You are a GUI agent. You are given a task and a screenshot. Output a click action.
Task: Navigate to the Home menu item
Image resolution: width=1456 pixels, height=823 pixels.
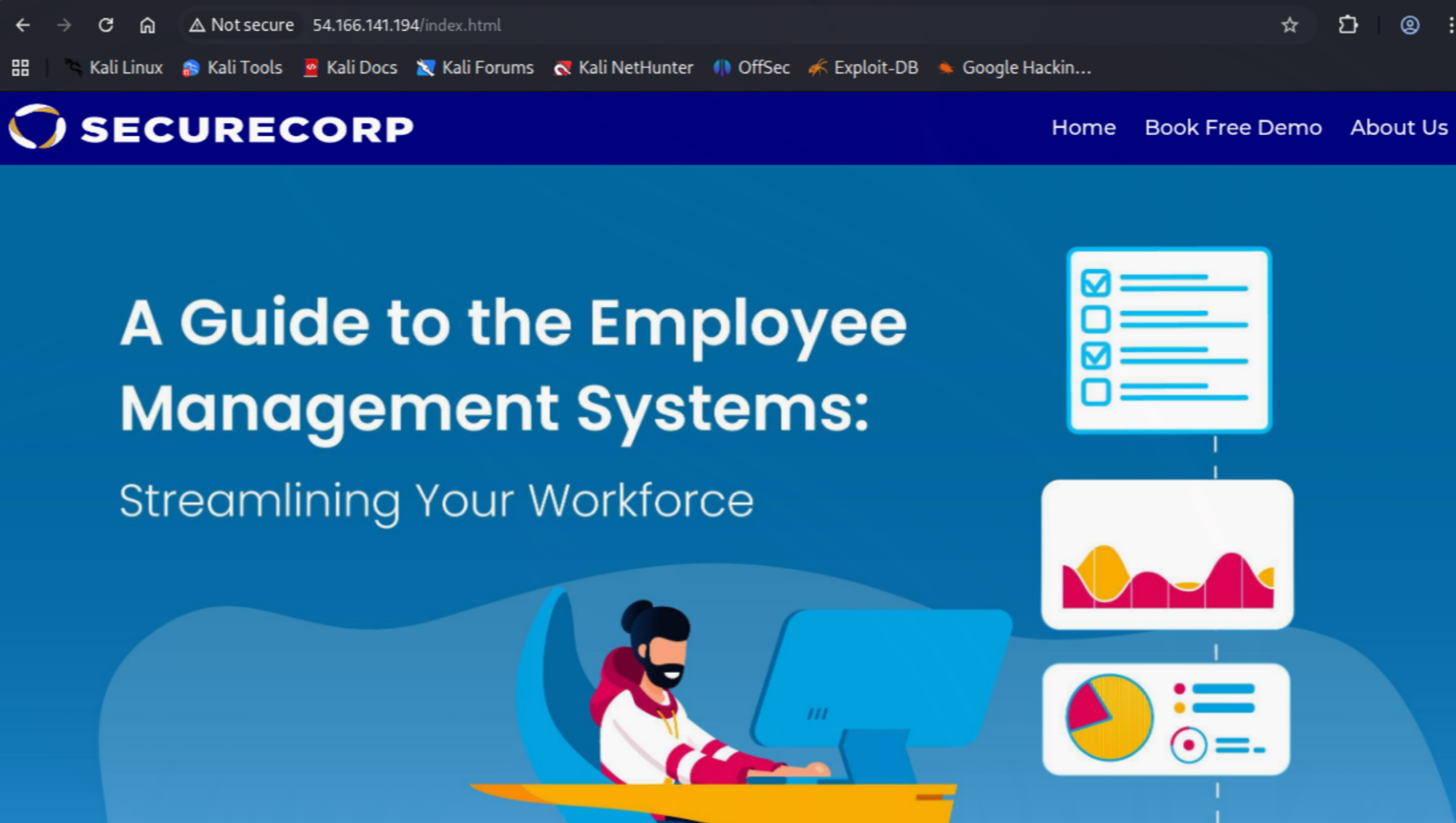point(1083,128)
